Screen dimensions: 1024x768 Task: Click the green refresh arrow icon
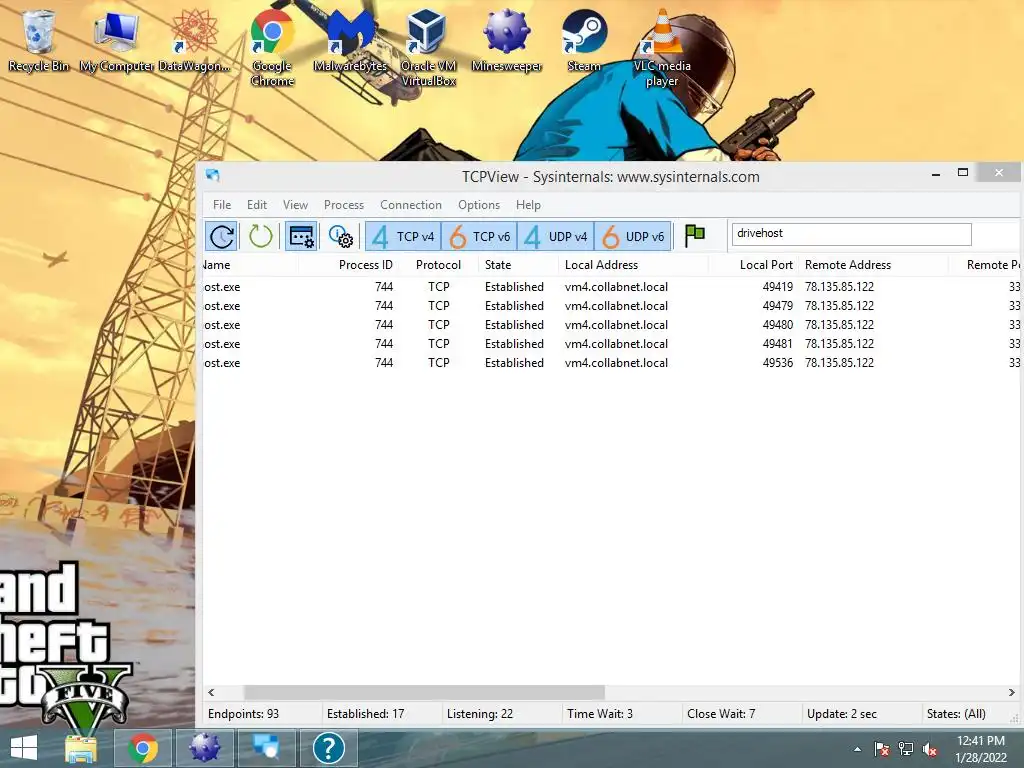pyautogui.click(x=260, y=236)
